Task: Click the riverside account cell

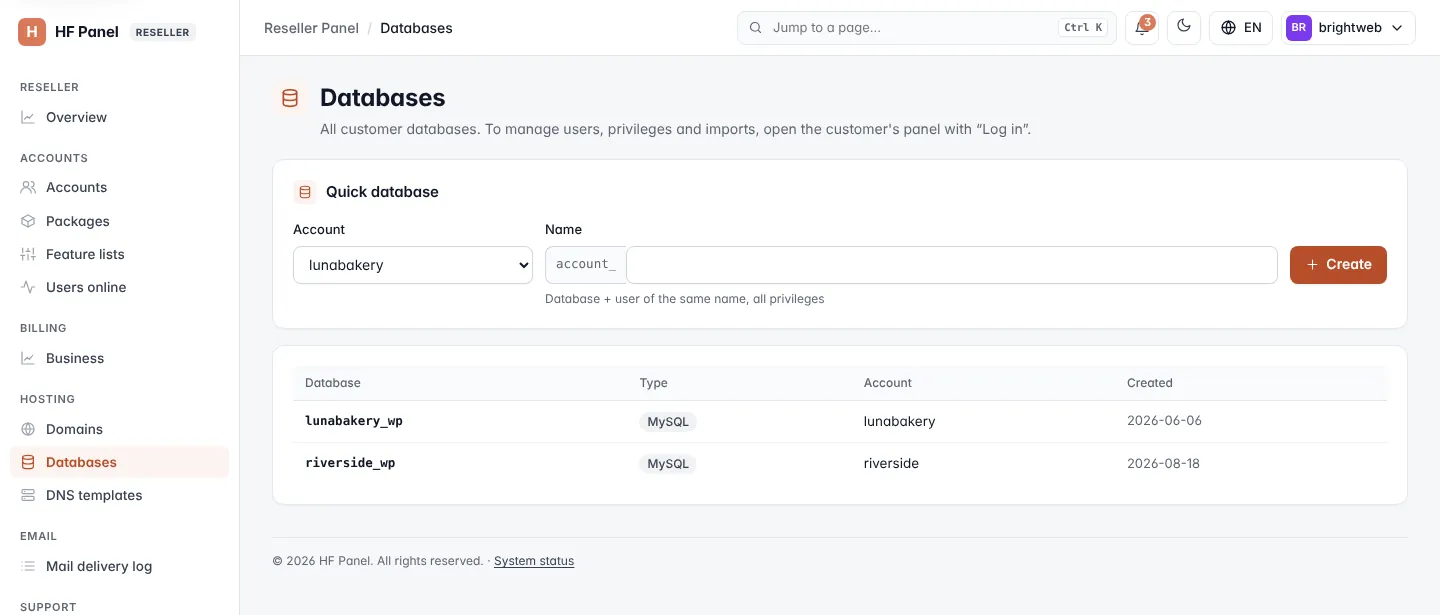Action: click(x=891, y=463)
